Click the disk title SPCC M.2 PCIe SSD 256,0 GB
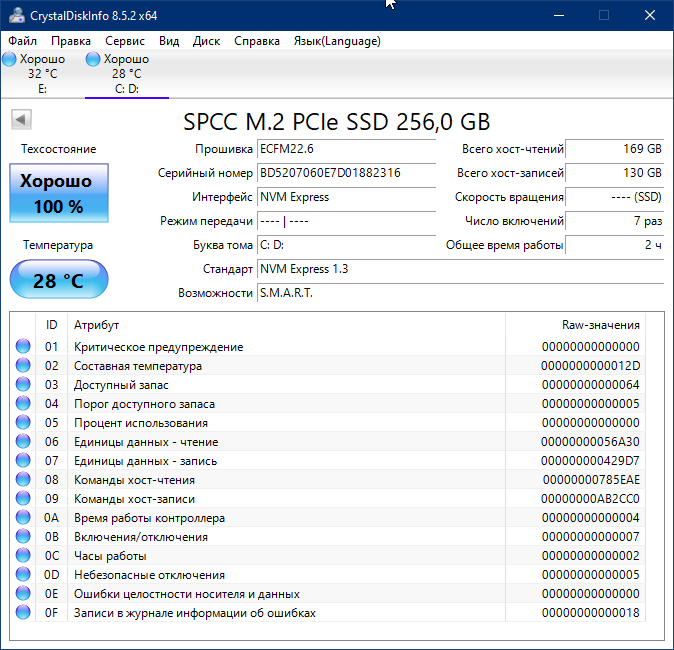674x650 pixels. pos(337,122)
